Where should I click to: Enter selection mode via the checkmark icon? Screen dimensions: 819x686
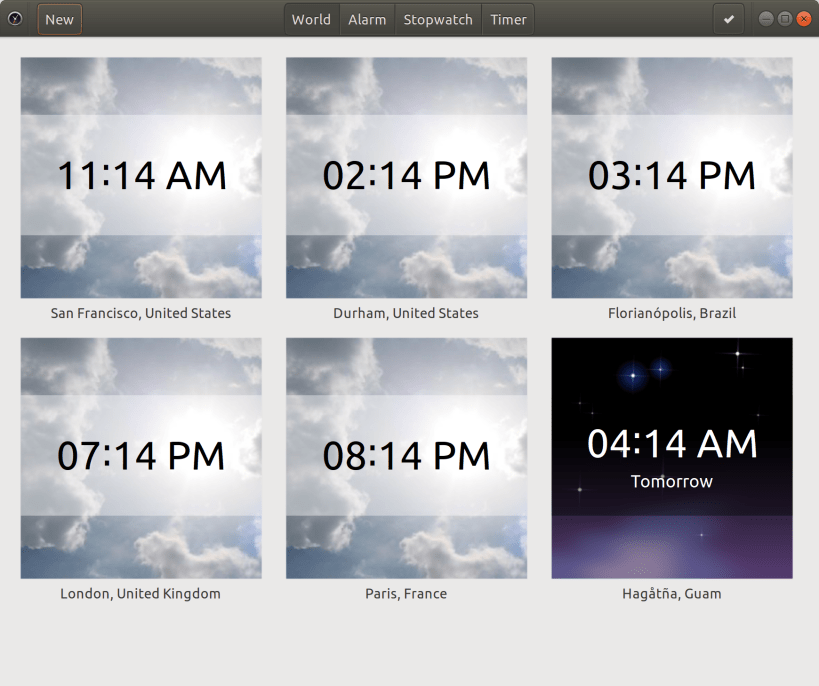[x=729, y=19]
